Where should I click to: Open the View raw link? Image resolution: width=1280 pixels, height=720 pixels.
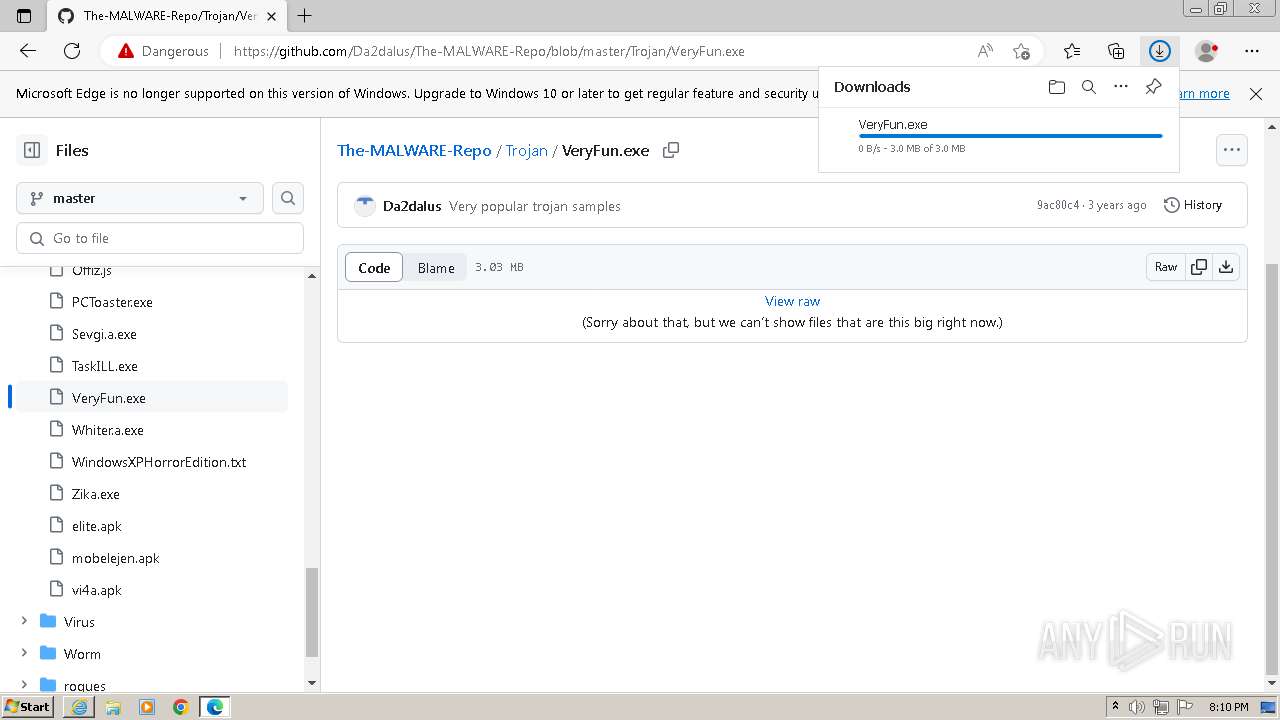pyautogui.click(x=792, y=301)
